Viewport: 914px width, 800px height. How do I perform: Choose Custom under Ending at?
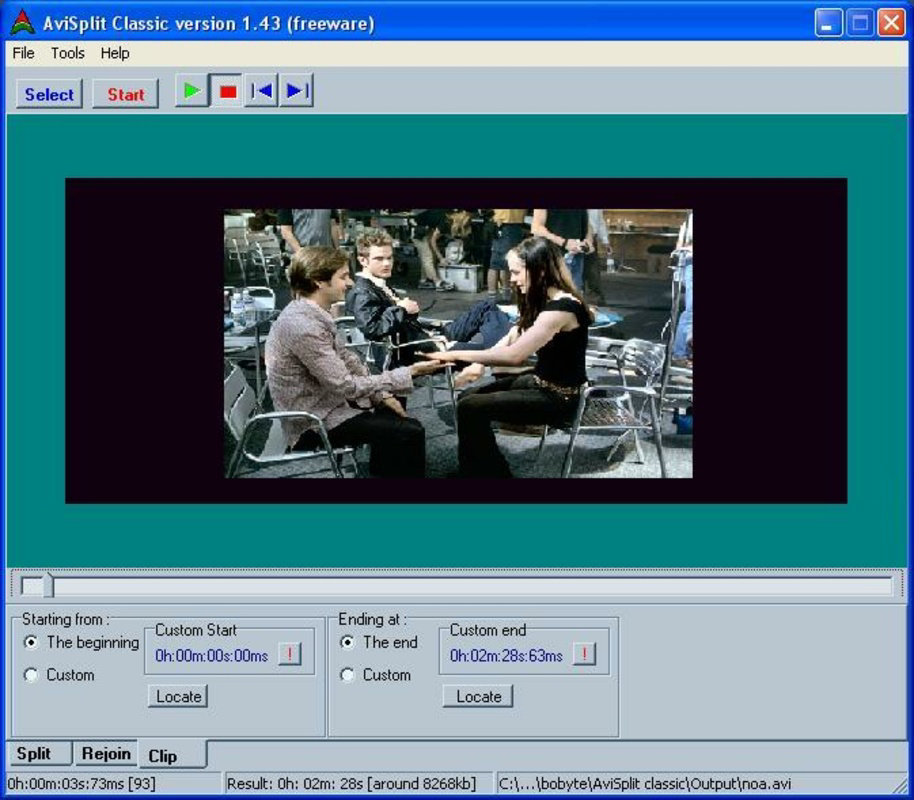coord(375,675)
